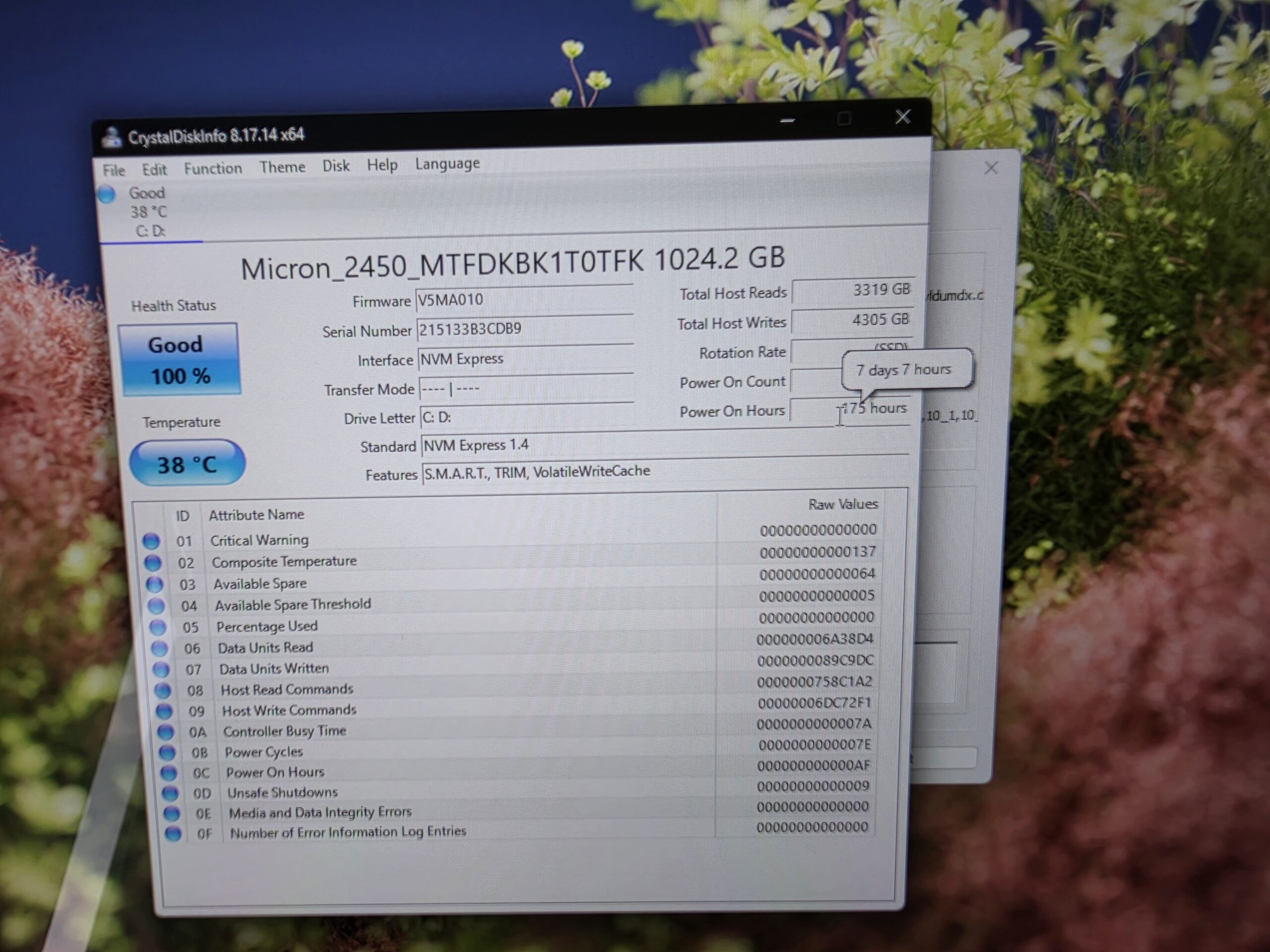Click status orb for Host Read Commands row

tap(163, 690)
